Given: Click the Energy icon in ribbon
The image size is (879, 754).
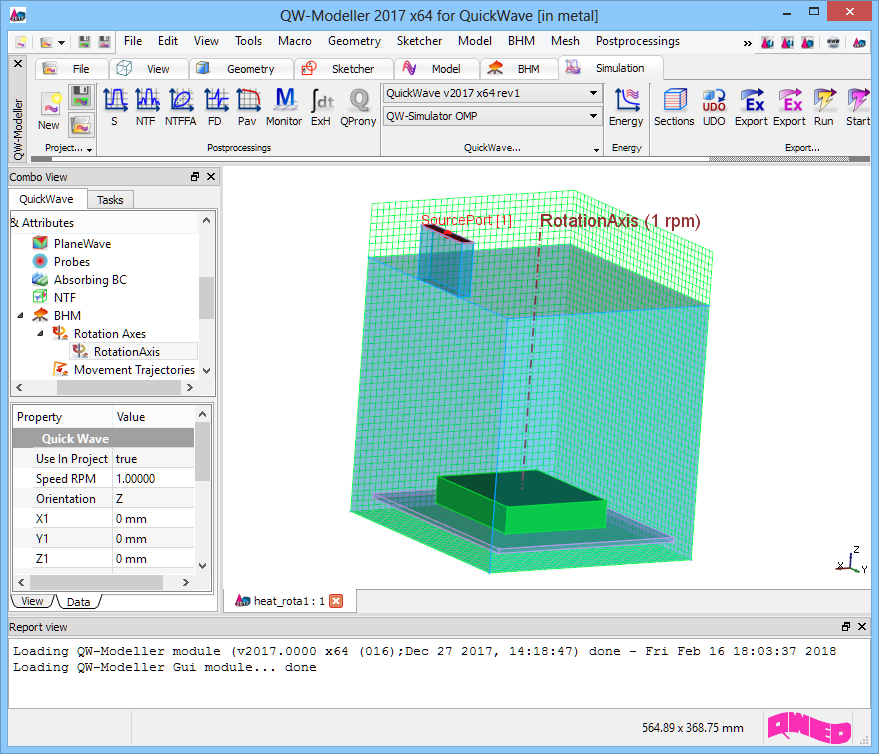Looking at the screenshot, I should coord(626,106).
